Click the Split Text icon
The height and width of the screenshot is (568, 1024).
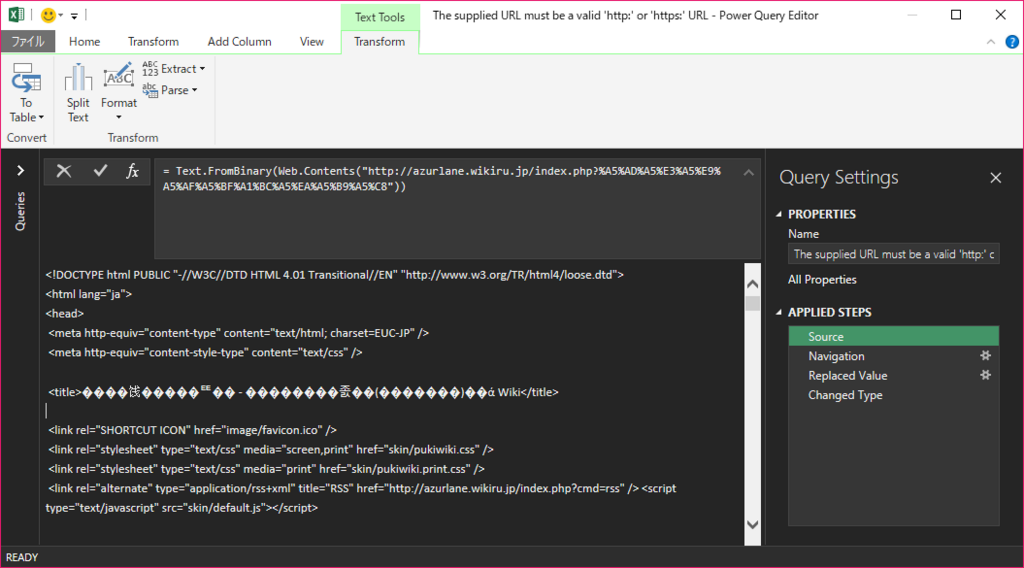(78, 78)
